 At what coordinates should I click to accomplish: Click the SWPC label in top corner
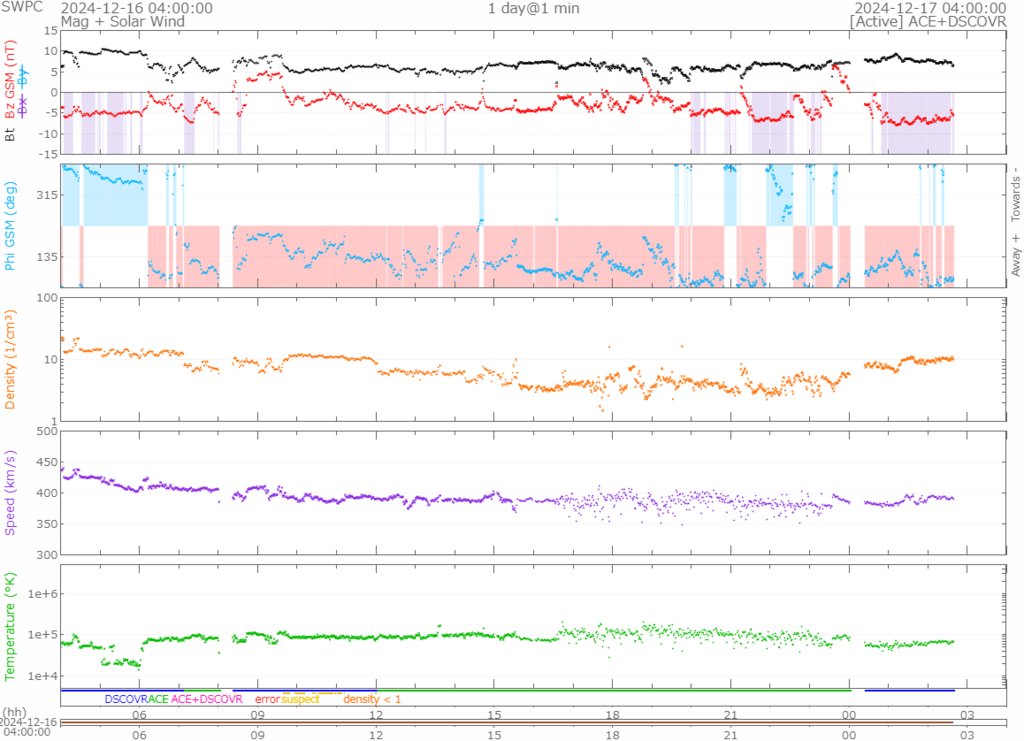pyautogui.click(x=22, y=8)
